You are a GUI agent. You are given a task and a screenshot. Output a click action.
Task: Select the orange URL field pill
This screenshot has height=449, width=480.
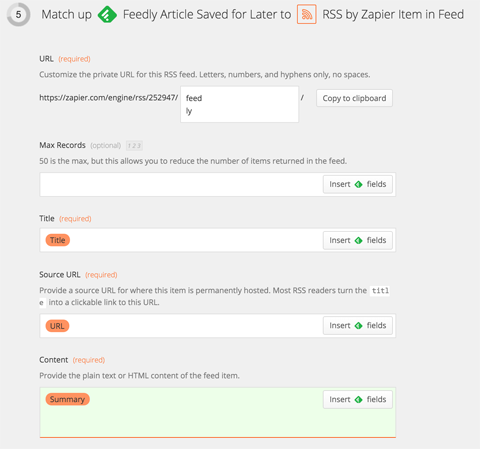click(57, 326)
